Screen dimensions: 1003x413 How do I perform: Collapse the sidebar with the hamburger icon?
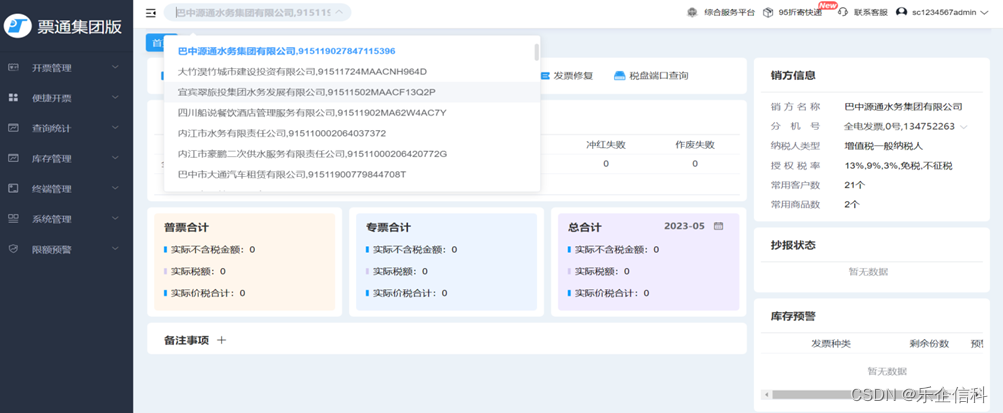[x=150, y=12]
